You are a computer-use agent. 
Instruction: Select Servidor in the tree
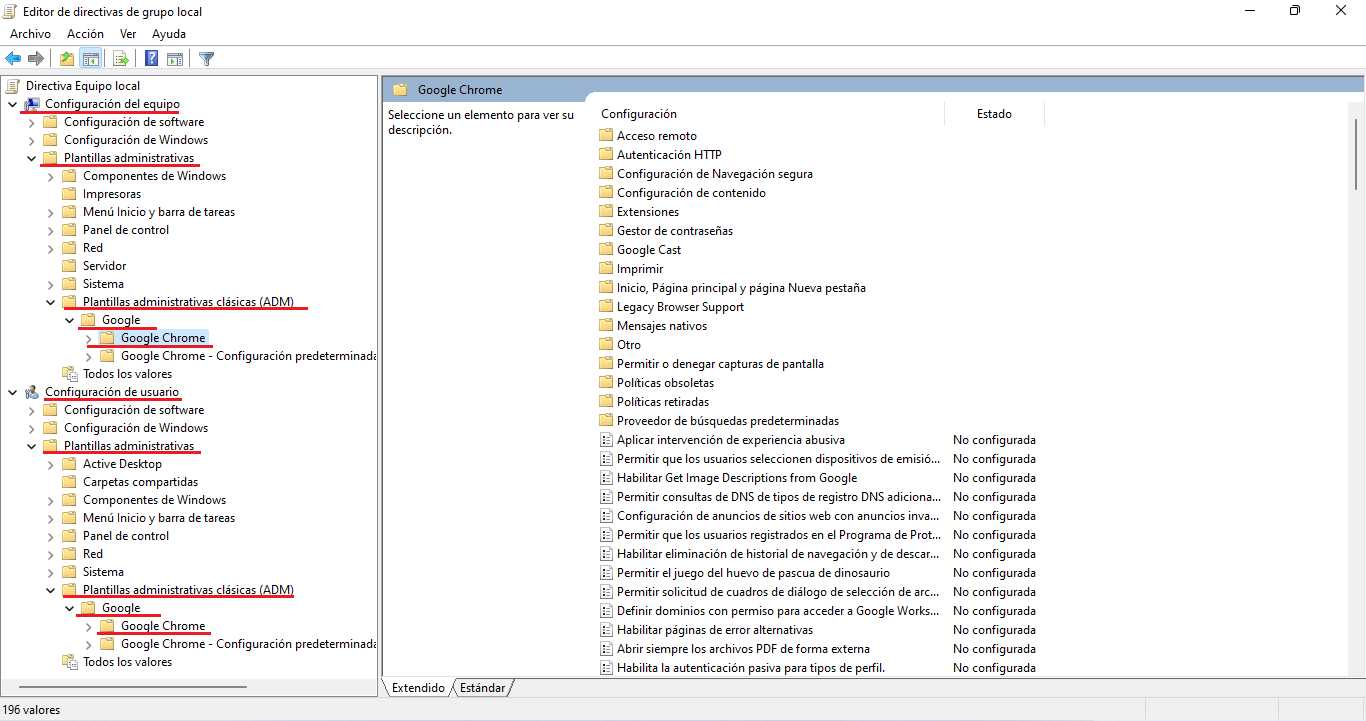tap(104, 265)
